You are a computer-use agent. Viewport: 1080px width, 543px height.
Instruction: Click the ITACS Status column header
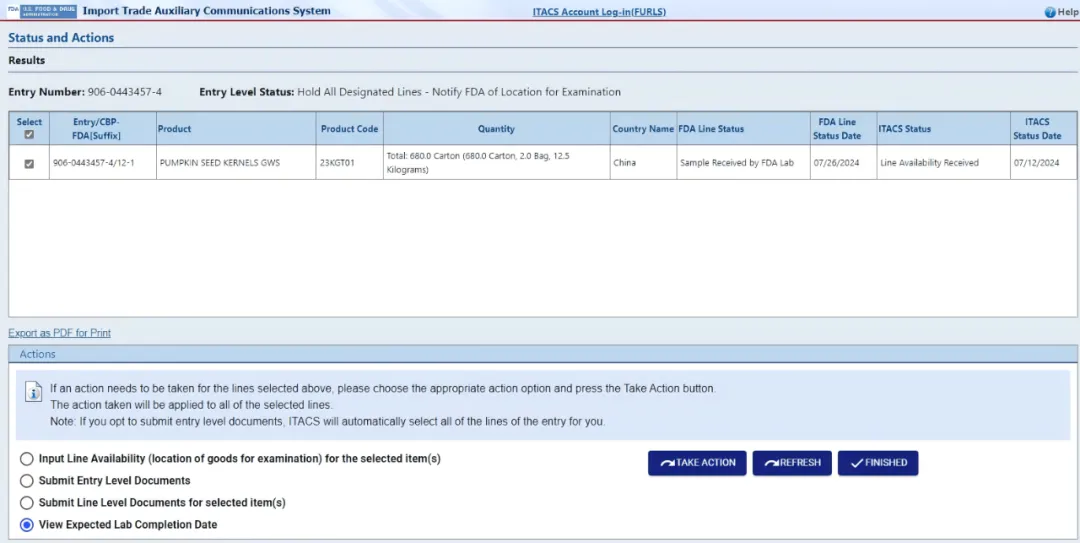[x=904, y=129]
